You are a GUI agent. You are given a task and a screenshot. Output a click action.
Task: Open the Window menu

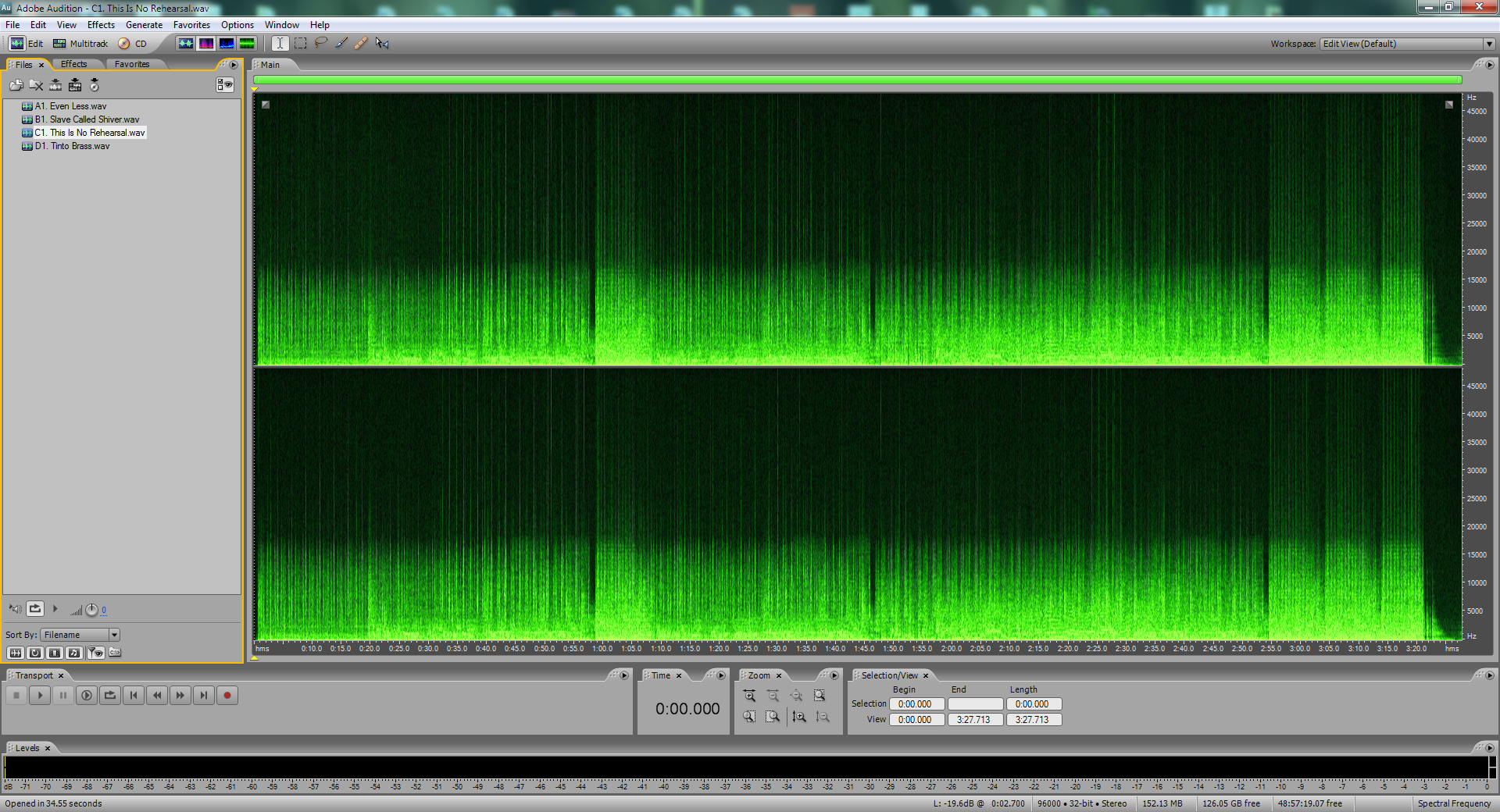[281, 25]
